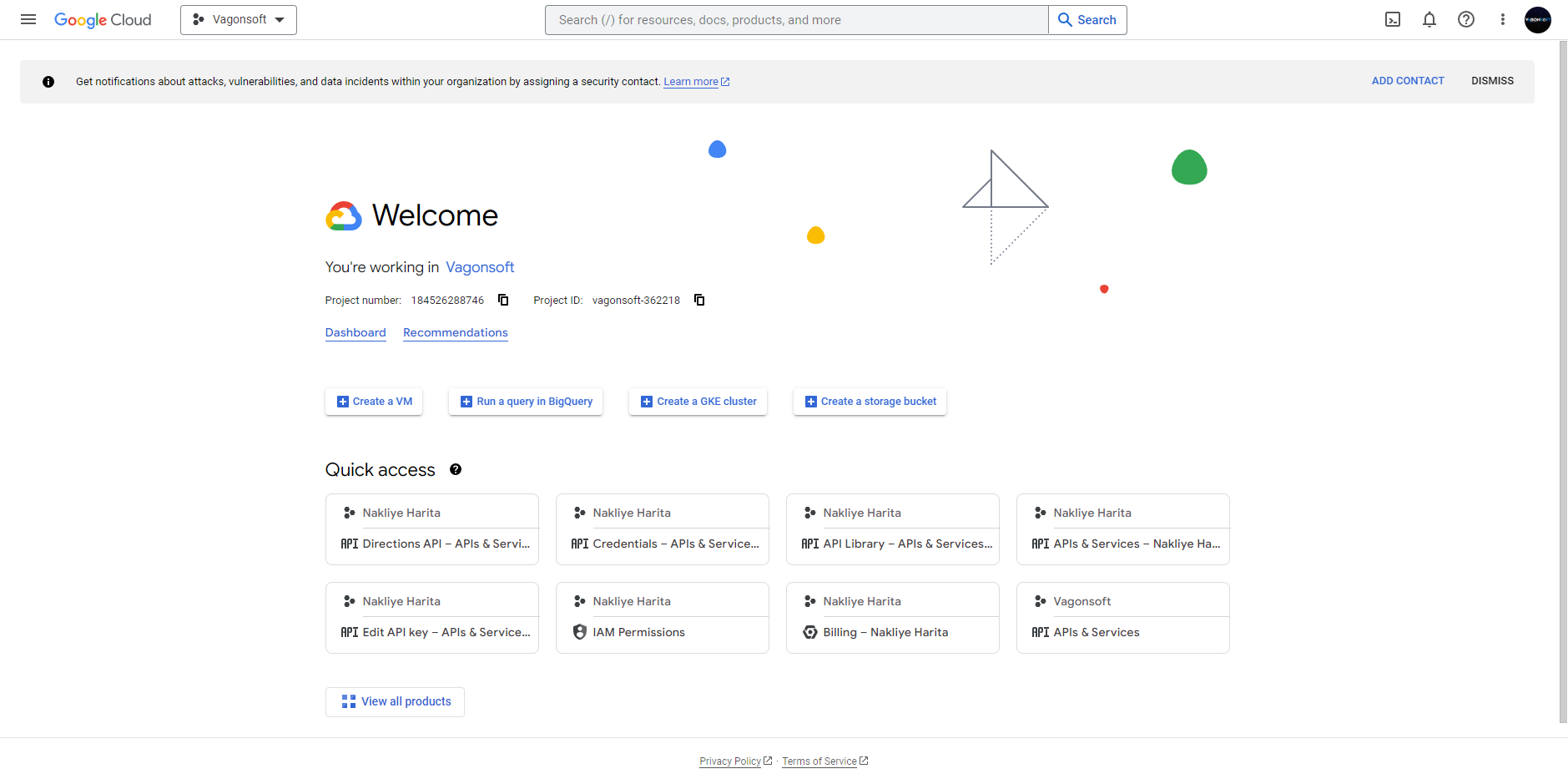Viewport: 1568px width, 784px height.
Task: Open Vagonsoft APIs & Services card
Action: point(1123,618)
